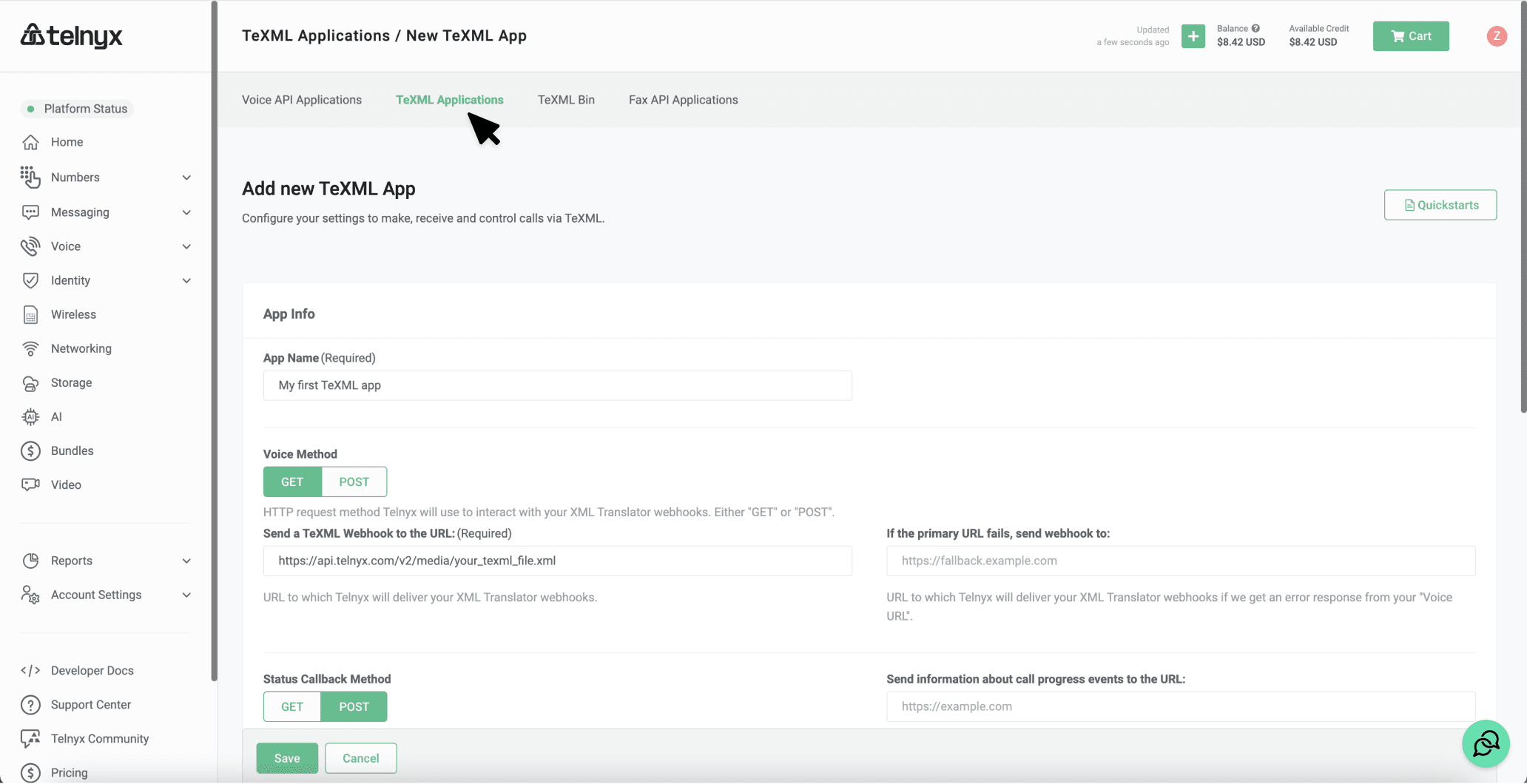Click the Storage cloud icon

30,383
